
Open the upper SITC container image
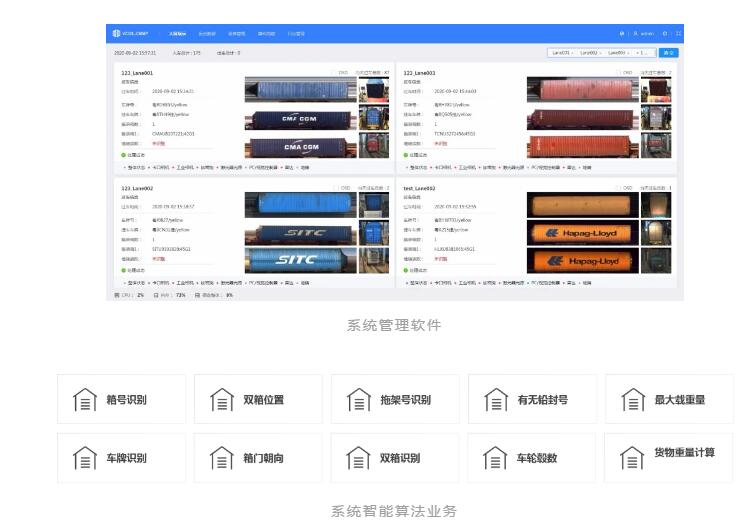[x=300, y=233]
